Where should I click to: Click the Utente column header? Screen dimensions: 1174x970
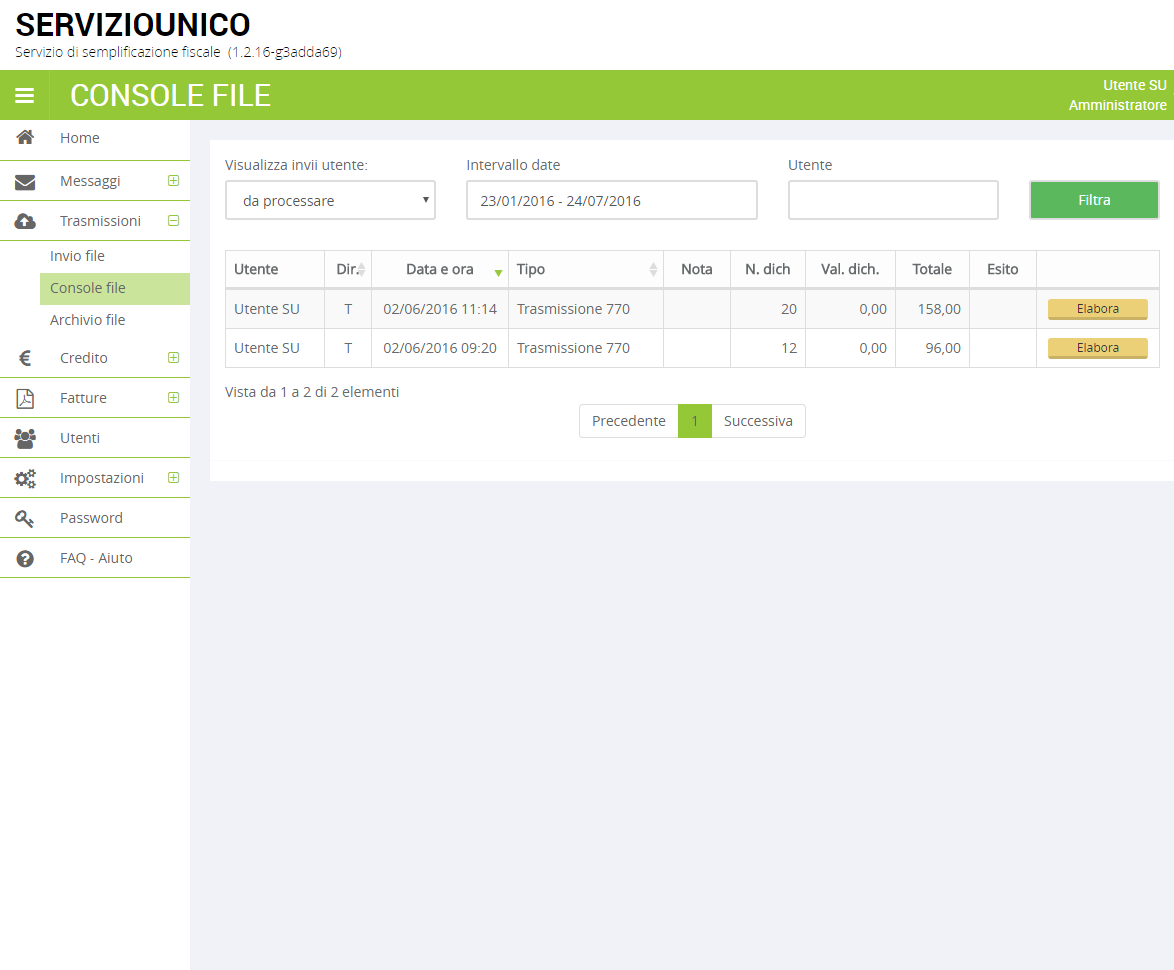tap(275, 269)
